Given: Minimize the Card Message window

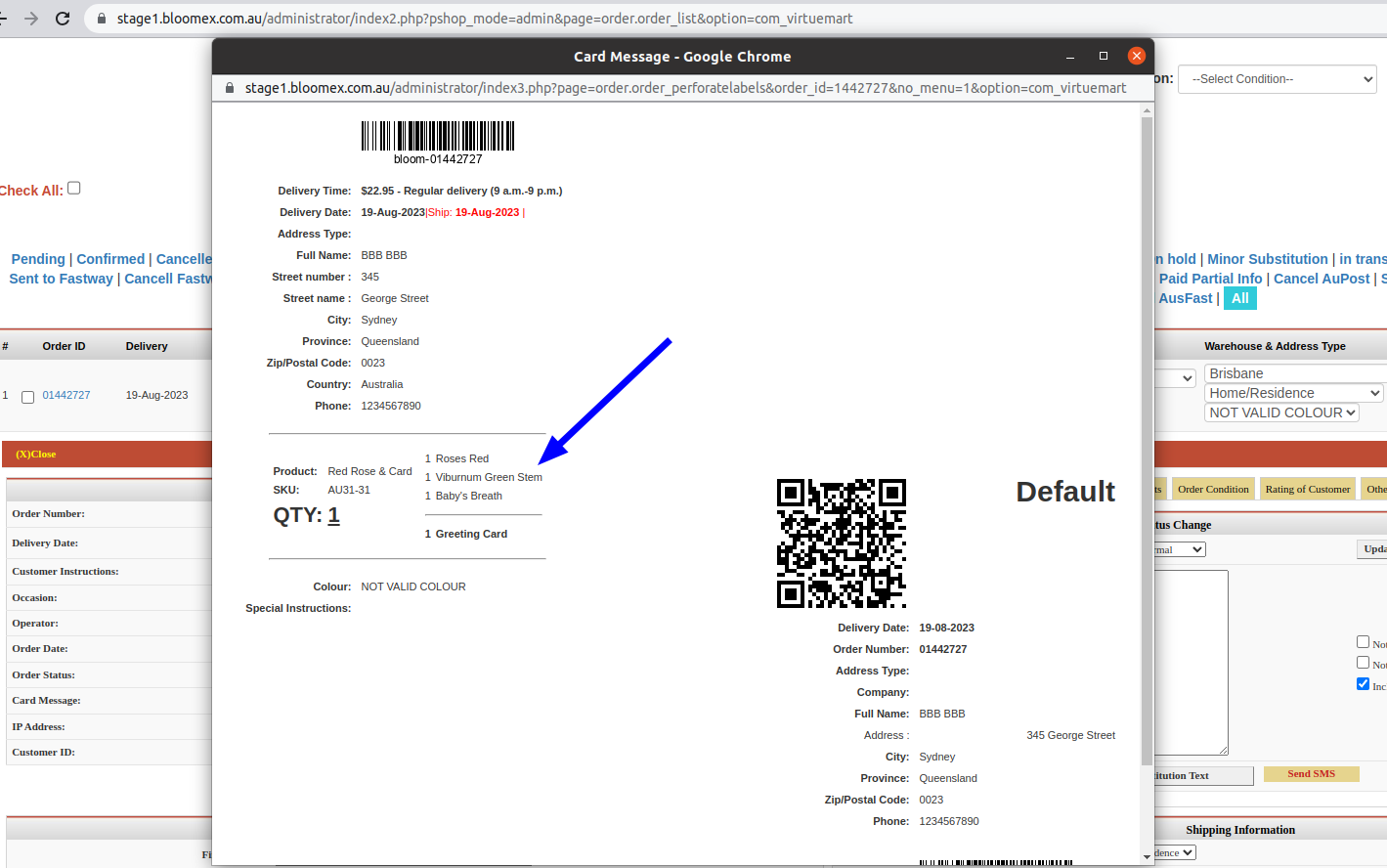Looking at the screenshot, I should coord(1070,57).
